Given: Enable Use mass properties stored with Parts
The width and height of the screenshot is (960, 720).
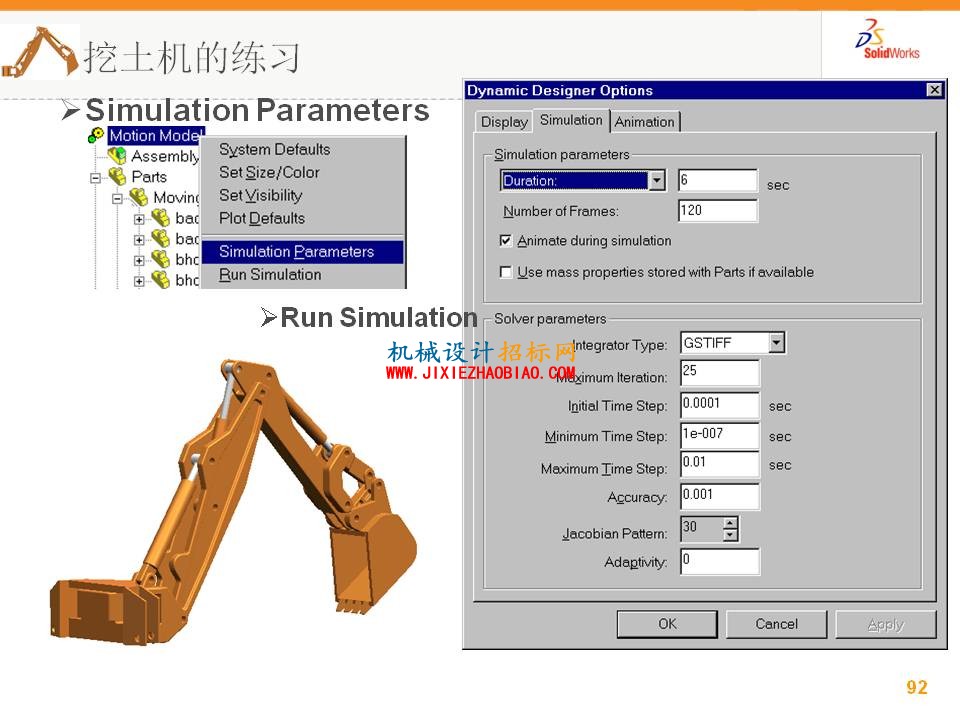Looking at the screenshot, I should coord(506,271).
